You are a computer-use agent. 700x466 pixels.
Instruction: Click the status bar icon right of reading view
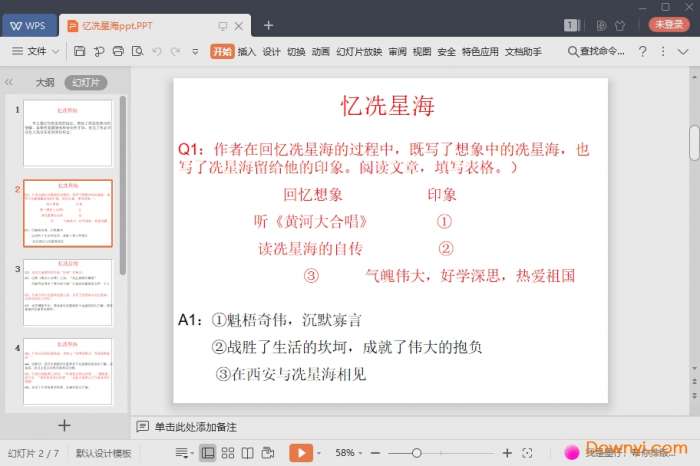pos(268,453)
